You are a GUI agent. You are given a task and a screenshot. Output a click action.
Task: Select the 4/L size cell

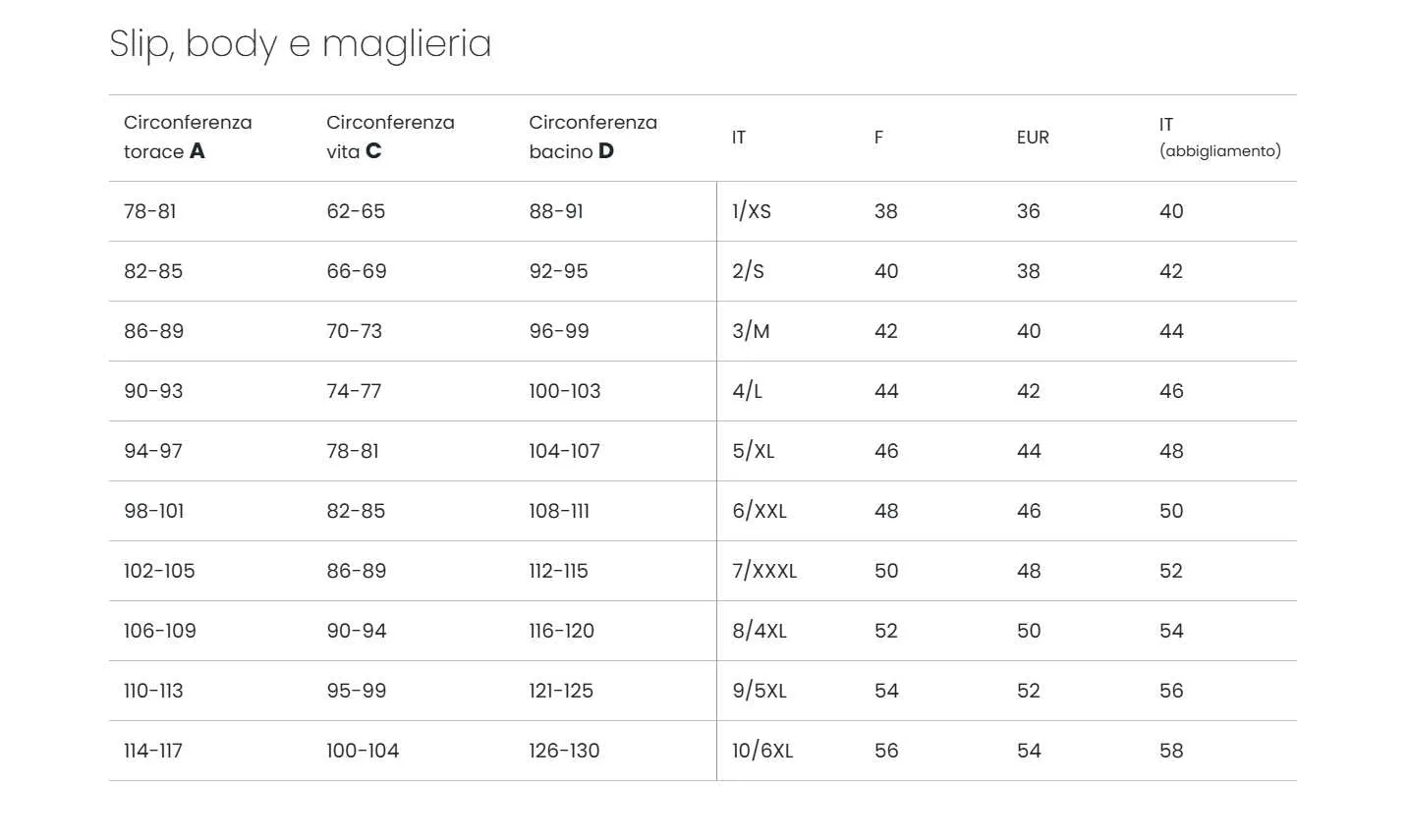click(x=747, y=391)
